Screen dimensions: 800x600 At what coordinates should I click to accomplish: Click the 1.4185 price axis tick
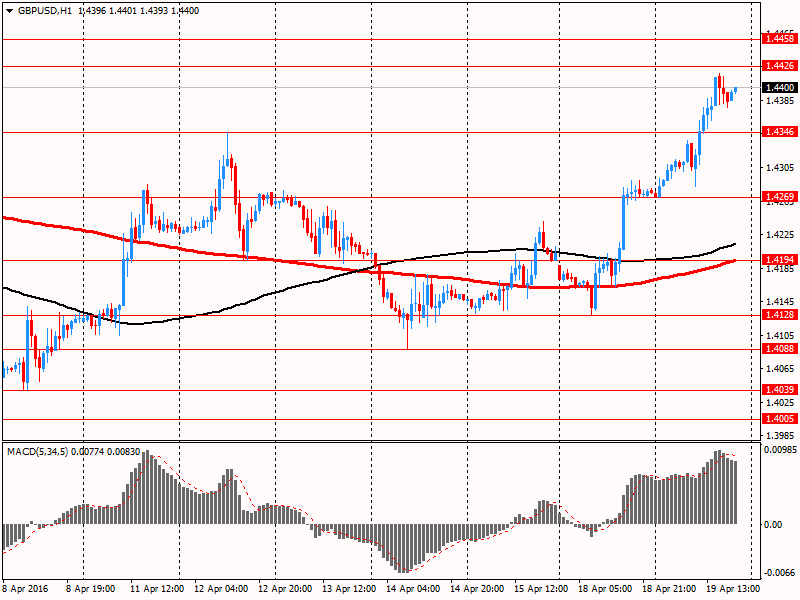pos(780,268)
